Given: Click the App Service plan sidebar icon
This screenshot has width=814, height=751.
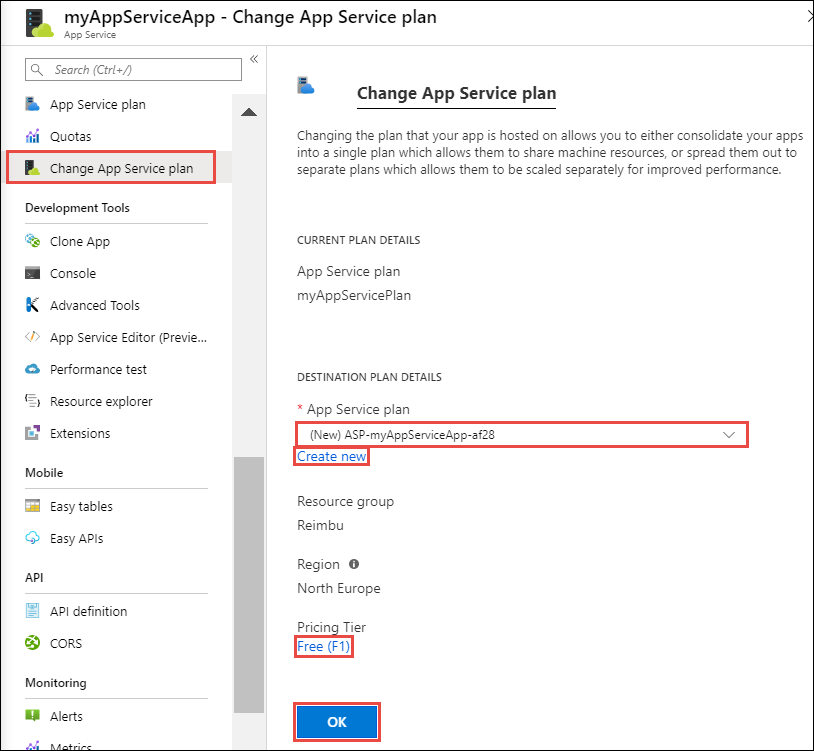Looking at the screenshot, I should [x=32, y=104].
